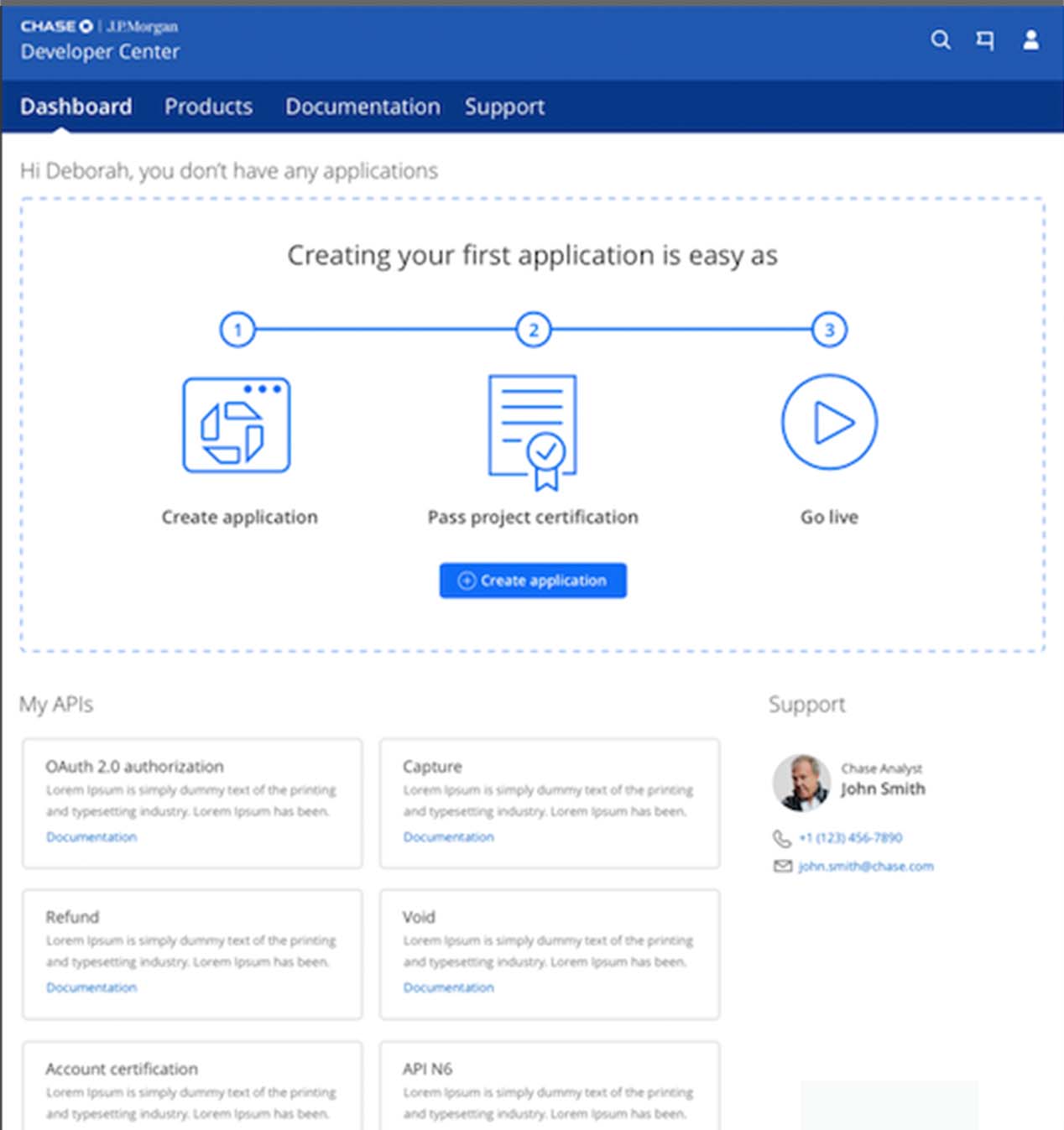Screen dimensions: 1064x1130
Task: Select the OAuth 2.0 authorization card title
Action: click(x=134, y=766)
